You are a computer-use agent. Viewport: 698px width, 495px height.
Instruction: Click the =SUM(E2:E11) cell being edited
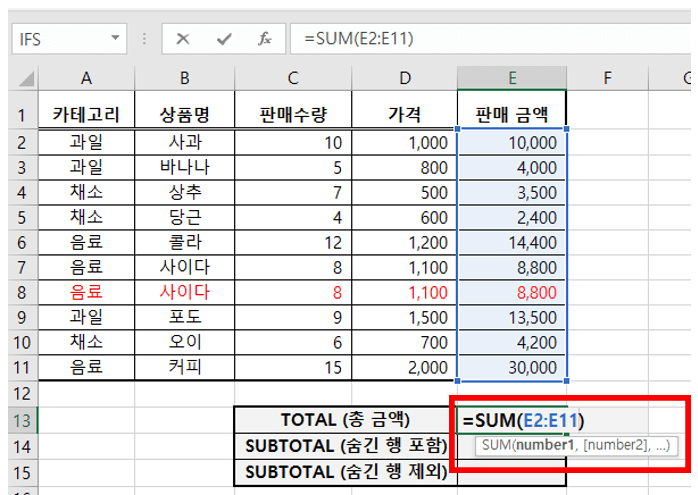click(x=512, y=420)
